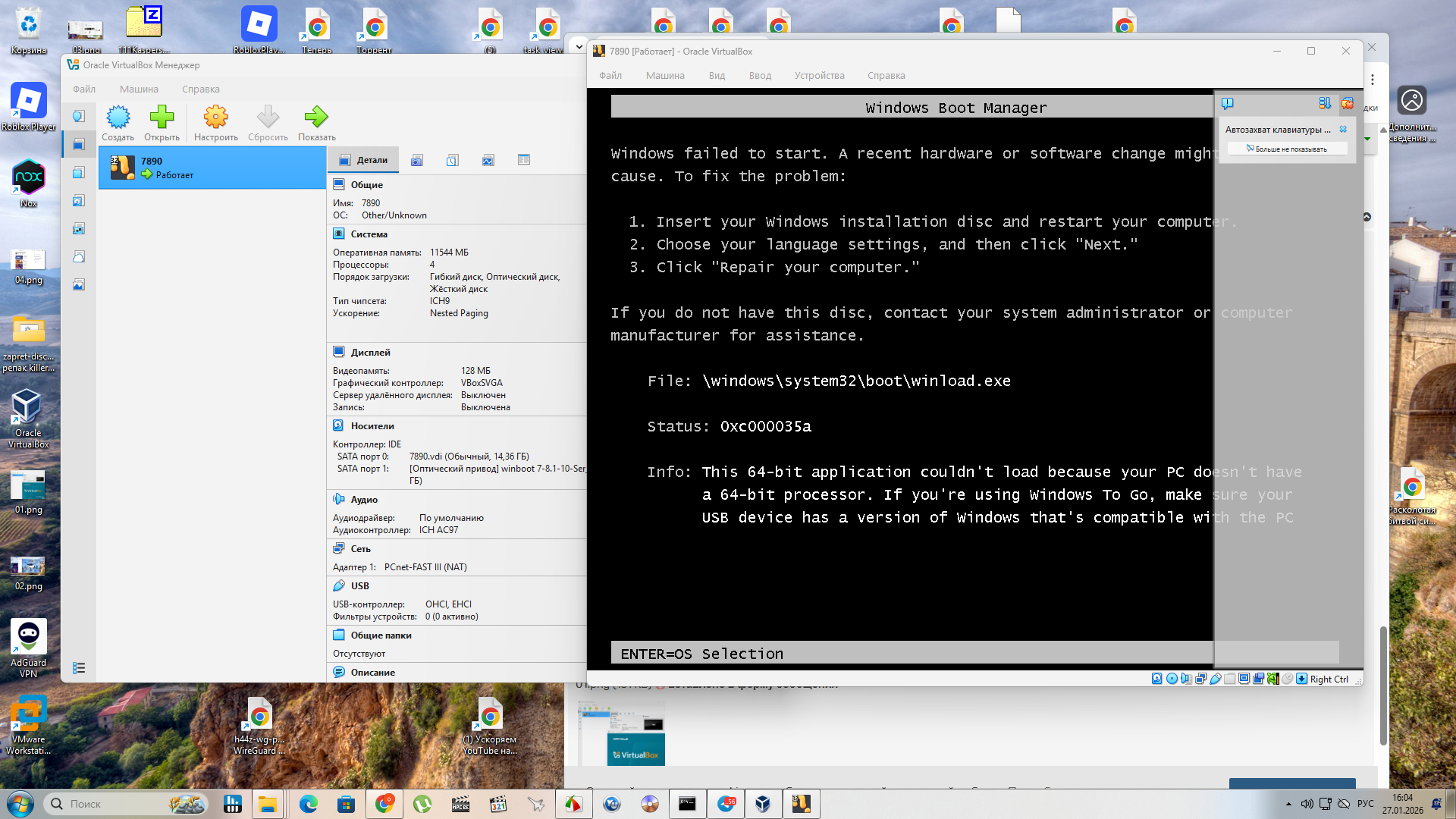Image resolution: width=1456 pixels, height=819 pixels.
Task: Open the Устройства menu
Action: coord(819,76)
